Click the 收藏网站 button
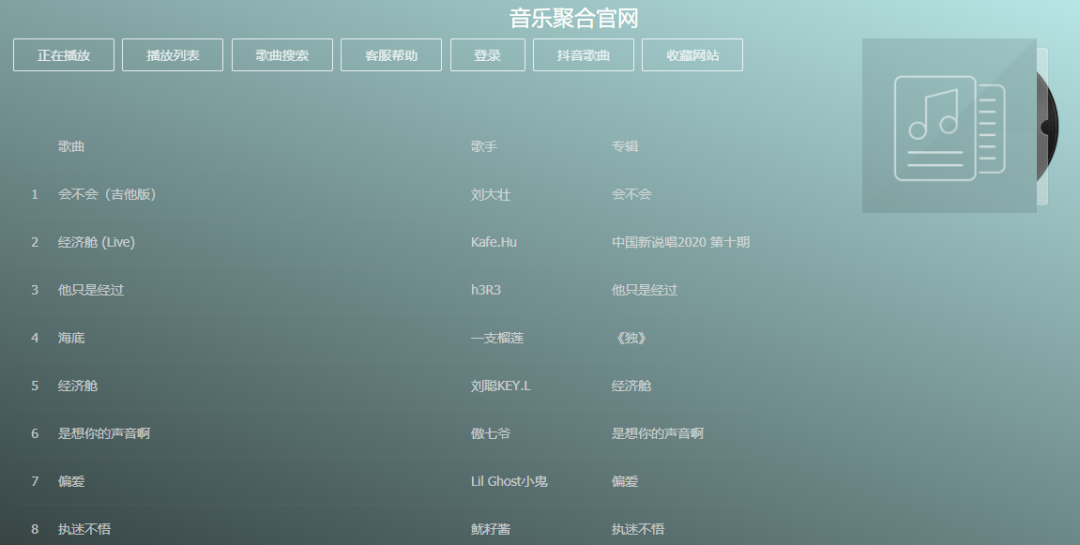The image size is (1080, 545). pyautogui.click(x=692, y=55)
